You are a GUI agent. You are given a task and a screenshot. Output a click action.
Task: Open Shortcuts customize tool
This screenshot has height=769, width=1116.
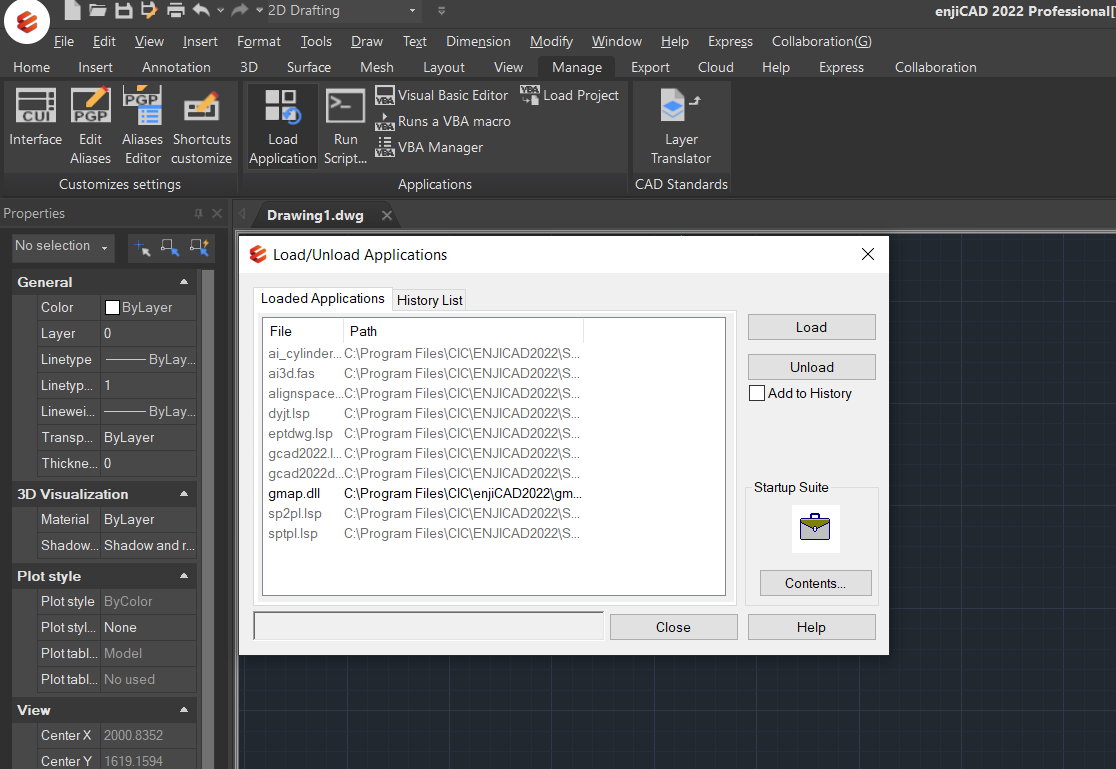click(x=201, y=127)
